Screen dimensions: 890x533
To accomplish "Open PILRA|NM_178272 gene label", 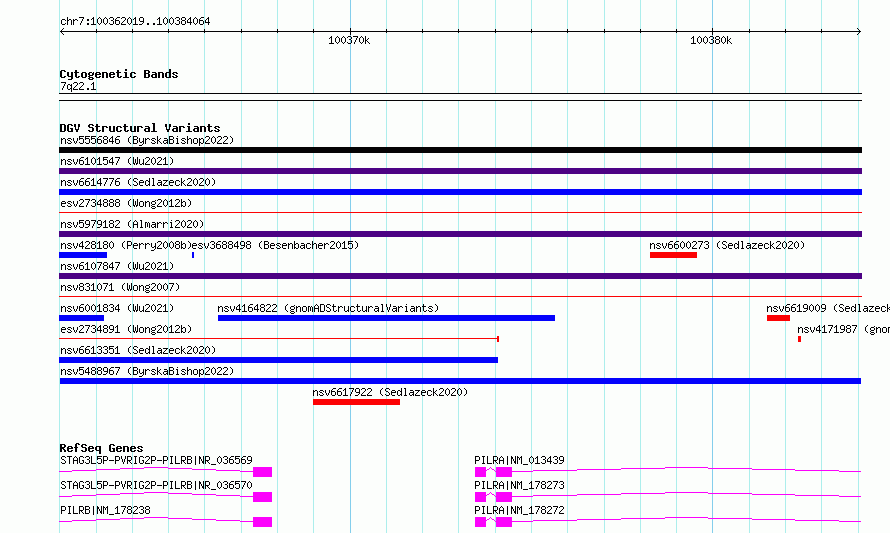I will [519, 510].
